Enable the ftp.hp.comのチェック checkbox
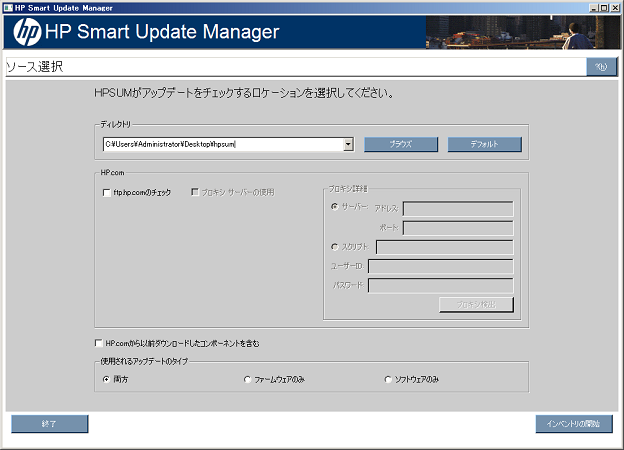 pyautogui.click(x=107, y=192)
